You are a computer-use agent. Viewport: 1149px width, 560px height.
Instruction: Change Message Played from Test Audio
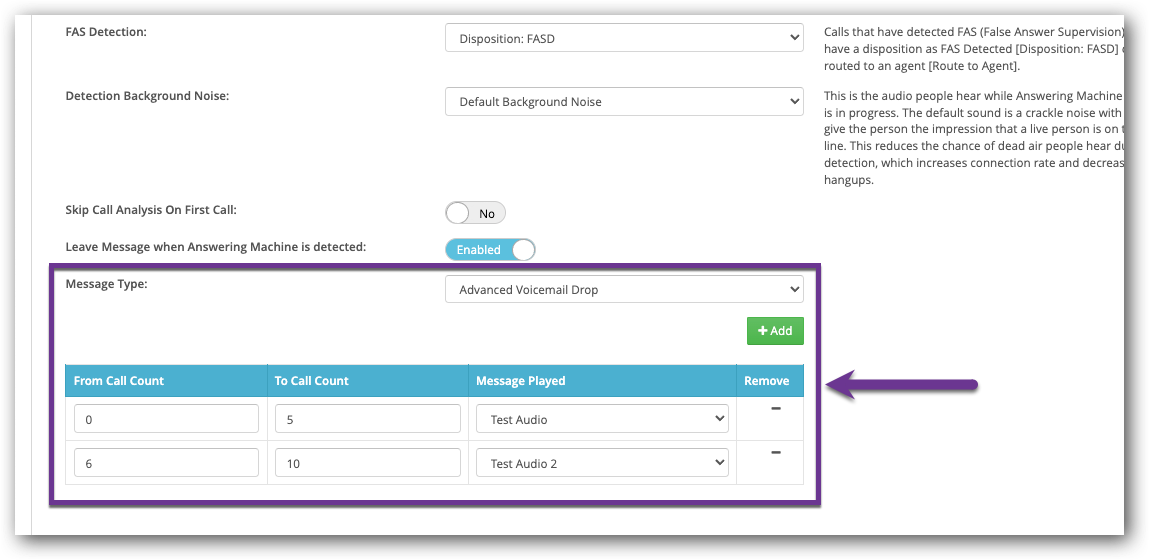pyautogui.click(x=602, y=419)
